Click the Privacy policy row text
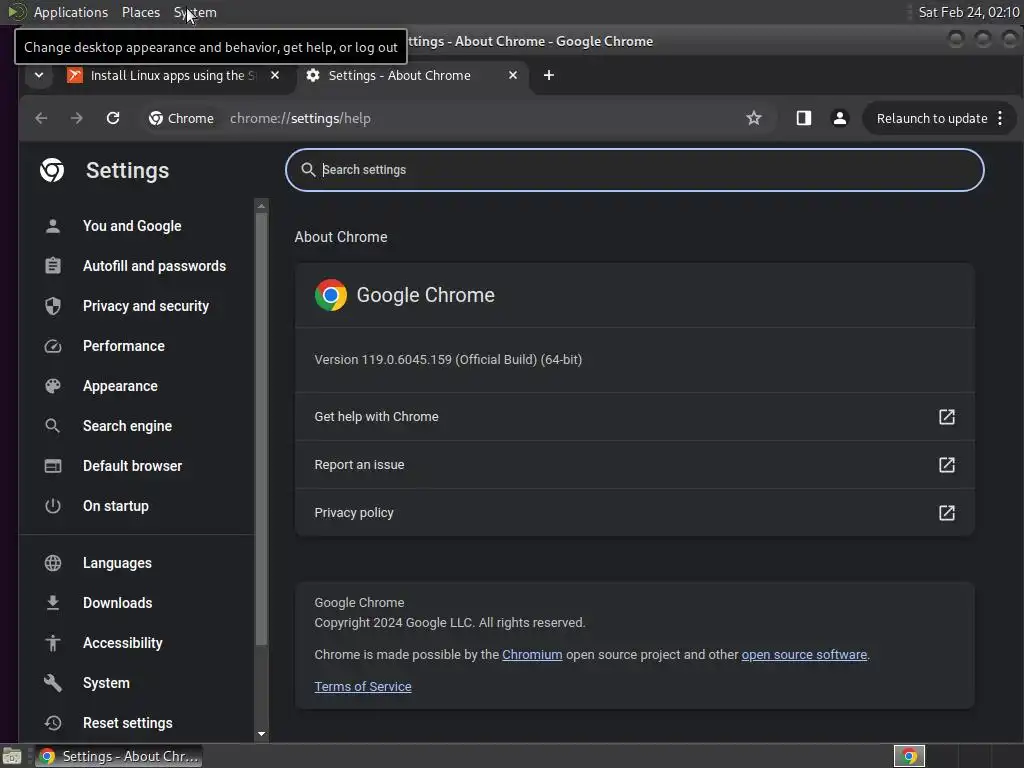The height and width of the screenshot is (768, 1024). pyautogui.click(x=354, y=513)
